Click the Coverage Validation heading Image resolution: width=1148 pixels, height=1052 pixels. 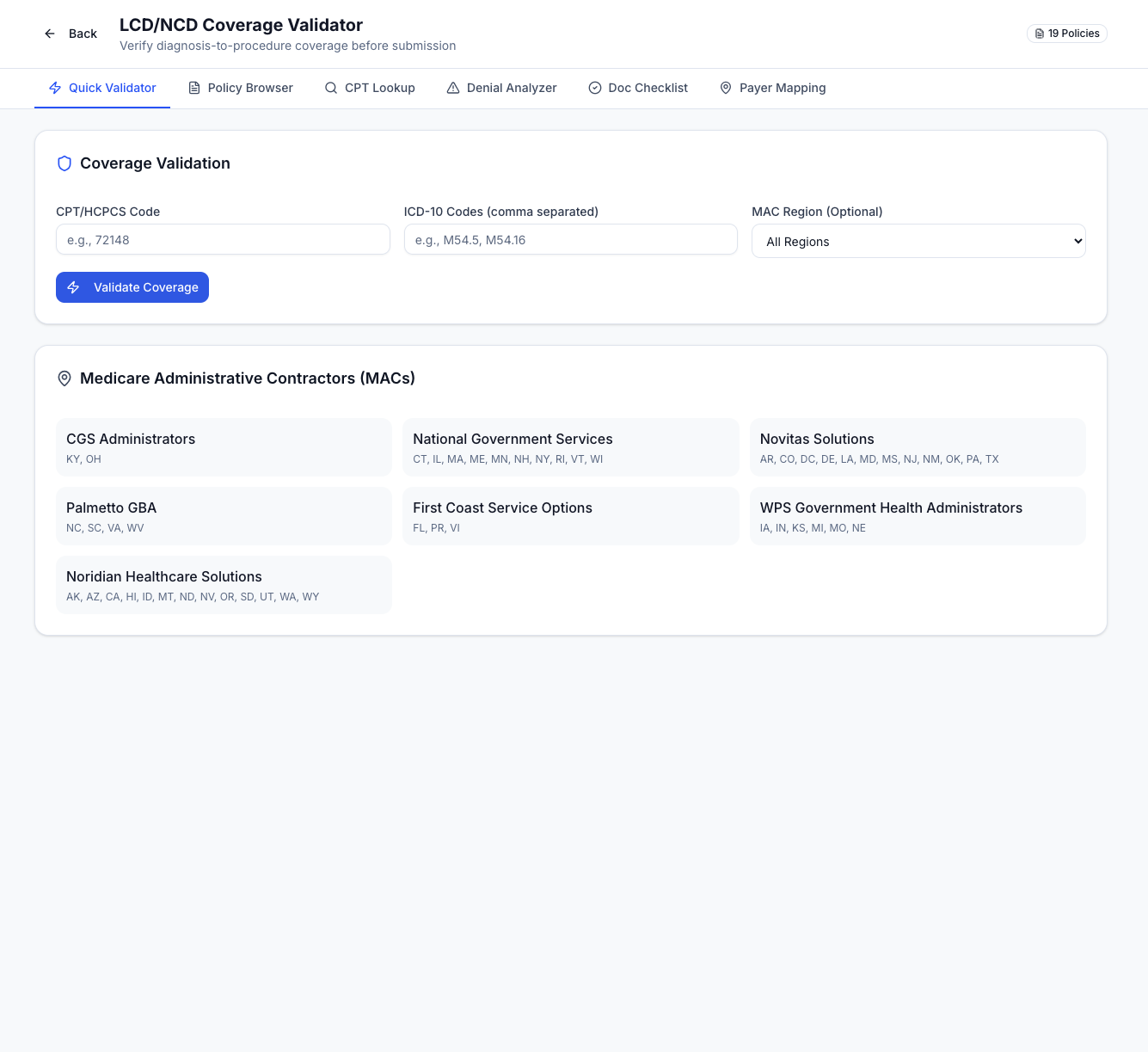pyautogui.click(x=155, y=163)
